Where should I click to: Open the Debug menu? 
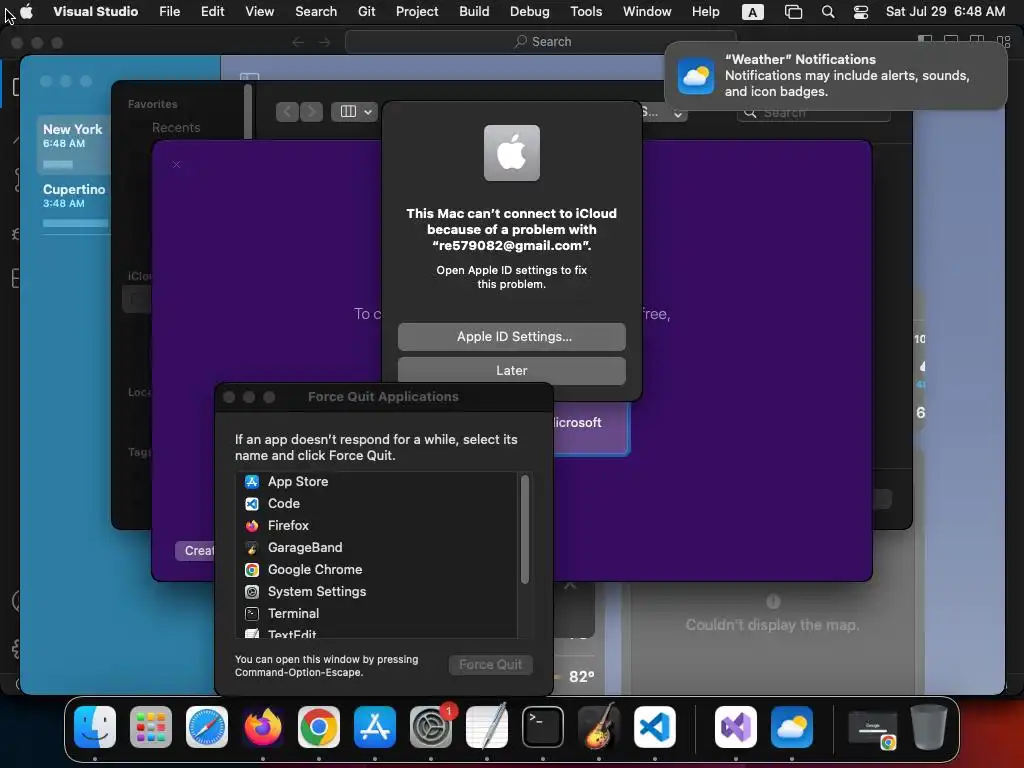coord(530,12)
